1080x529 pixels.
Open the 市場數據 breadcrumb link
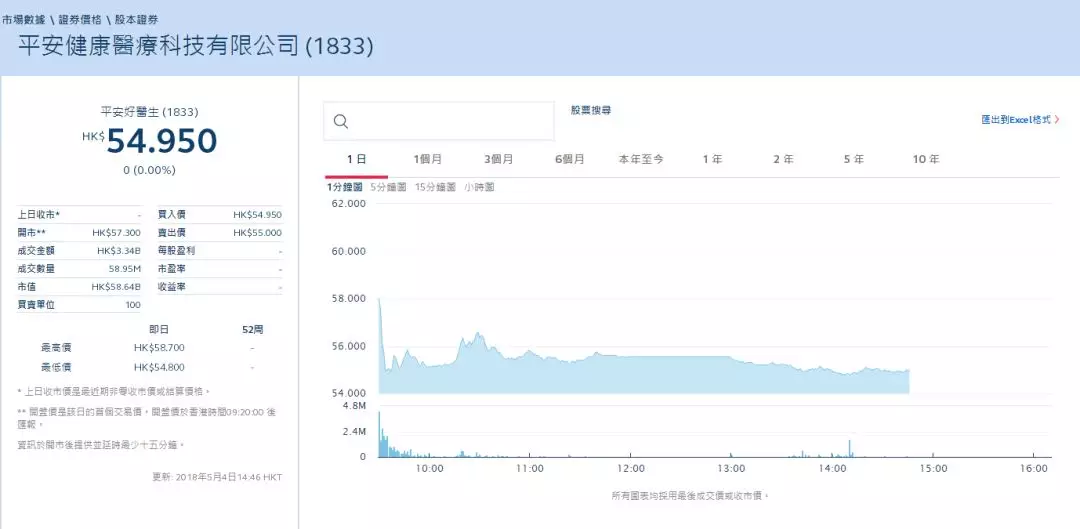(22, 20)
